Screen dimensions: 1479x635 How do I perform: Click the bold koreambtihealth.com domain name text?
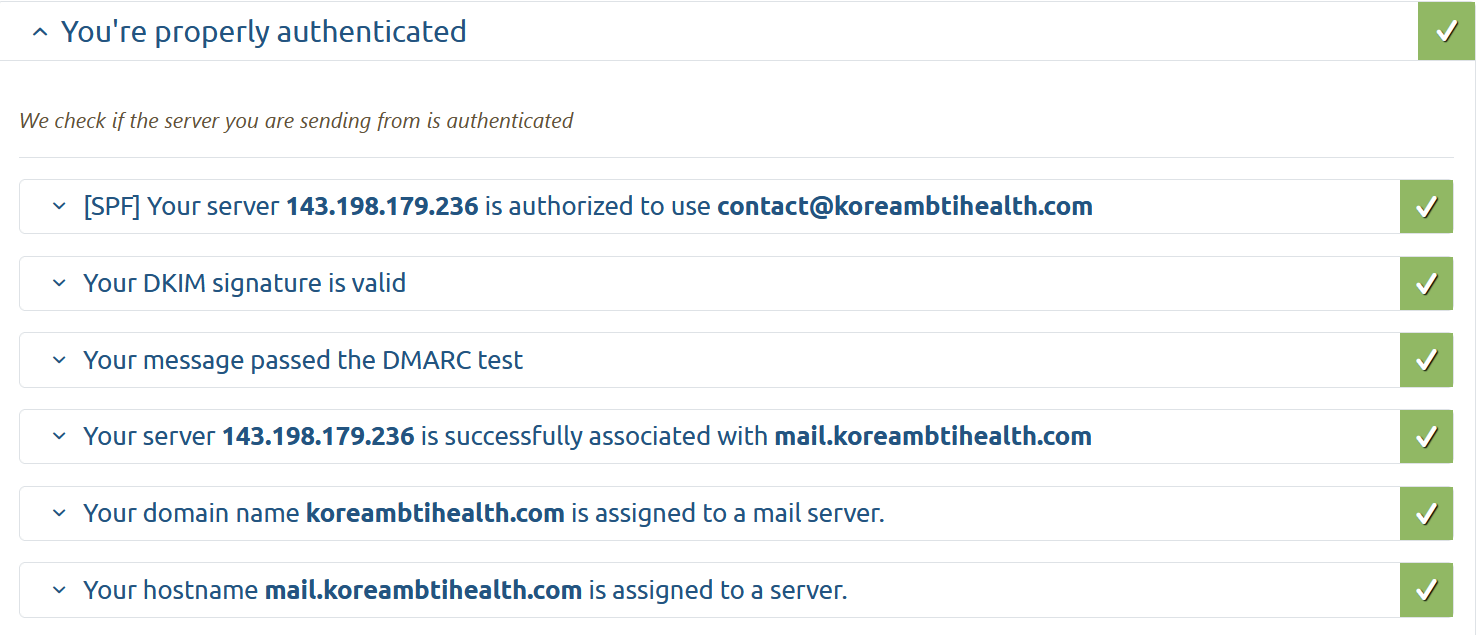click(435, 513)
